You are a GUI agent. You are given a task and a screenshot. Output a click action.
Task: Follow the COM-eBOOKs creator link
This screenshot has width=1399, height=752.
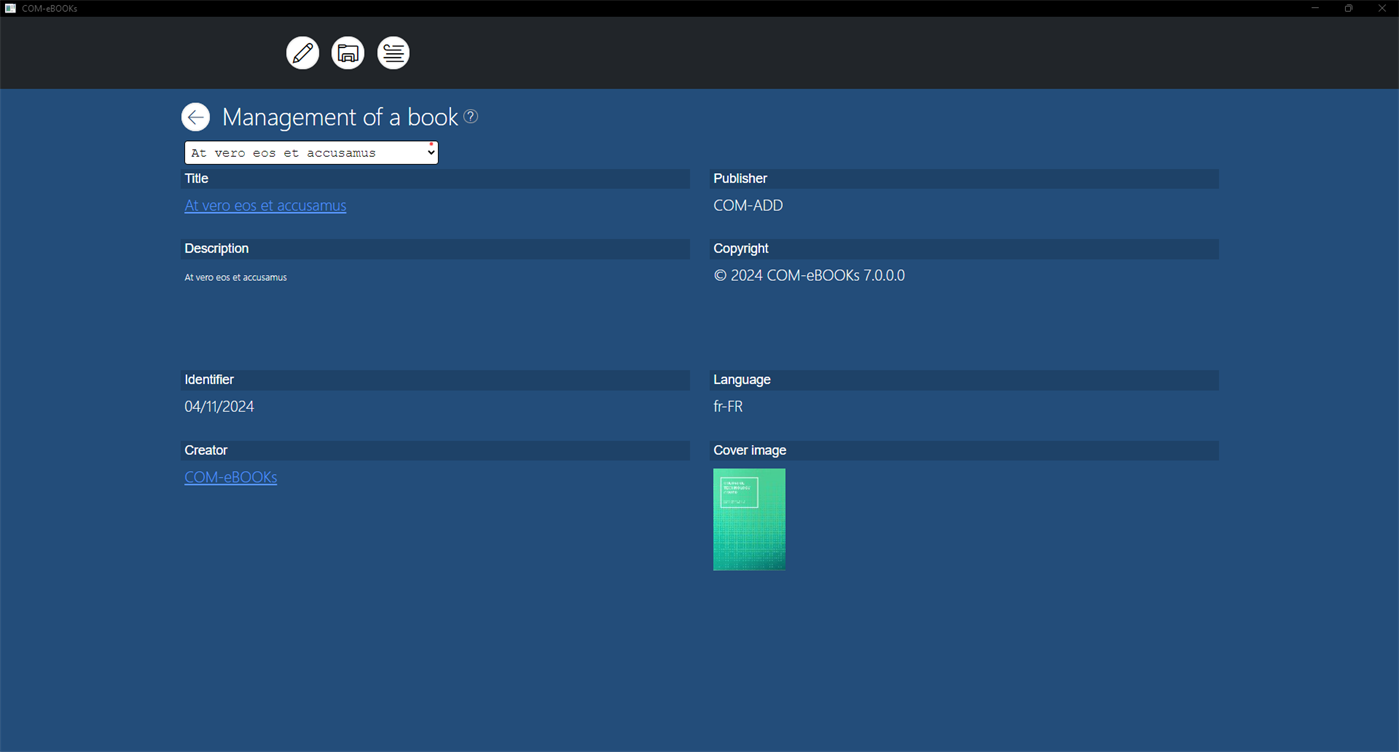(231, 477)
